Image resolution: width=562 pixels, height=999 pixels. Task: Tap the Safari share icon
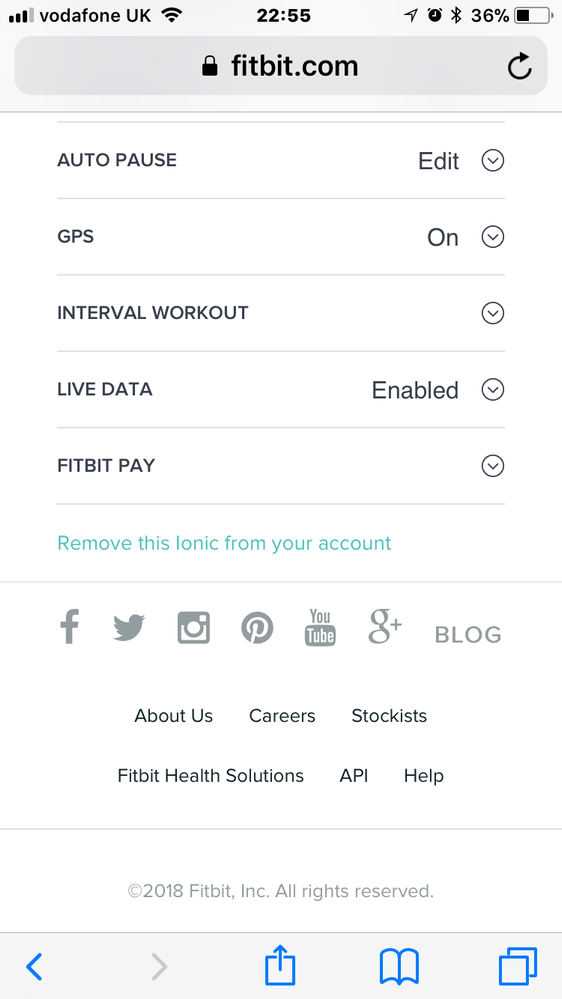(280, 966)
